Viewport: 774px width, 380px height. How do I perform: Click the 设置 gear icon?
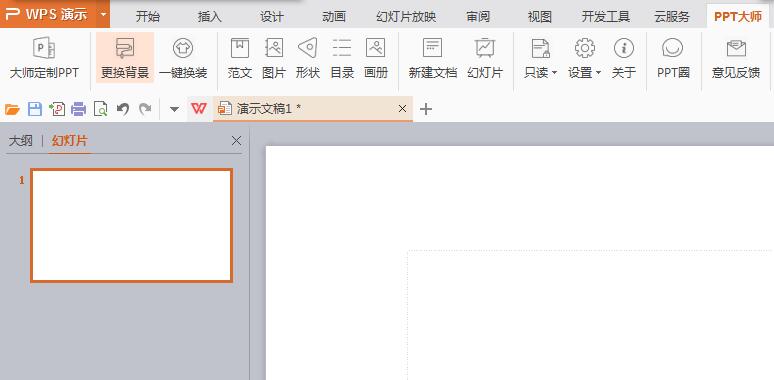(584, 48)
